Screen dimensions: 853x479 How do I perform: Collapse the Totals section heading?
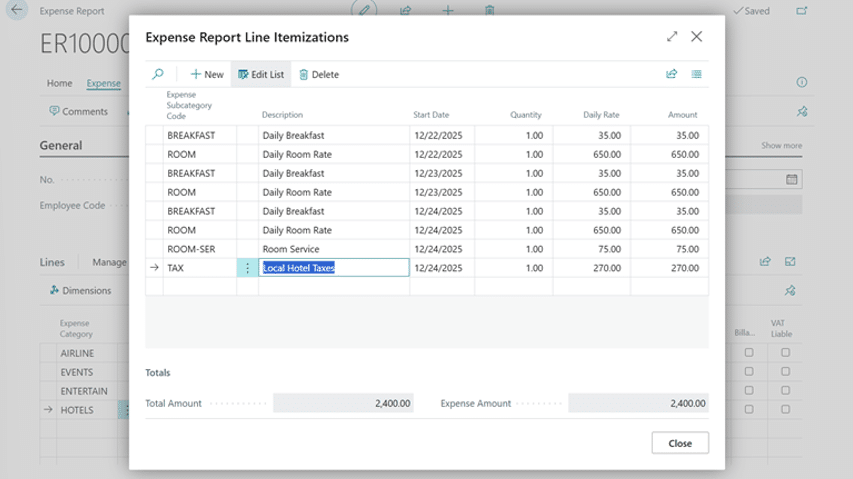click(157, 373)
